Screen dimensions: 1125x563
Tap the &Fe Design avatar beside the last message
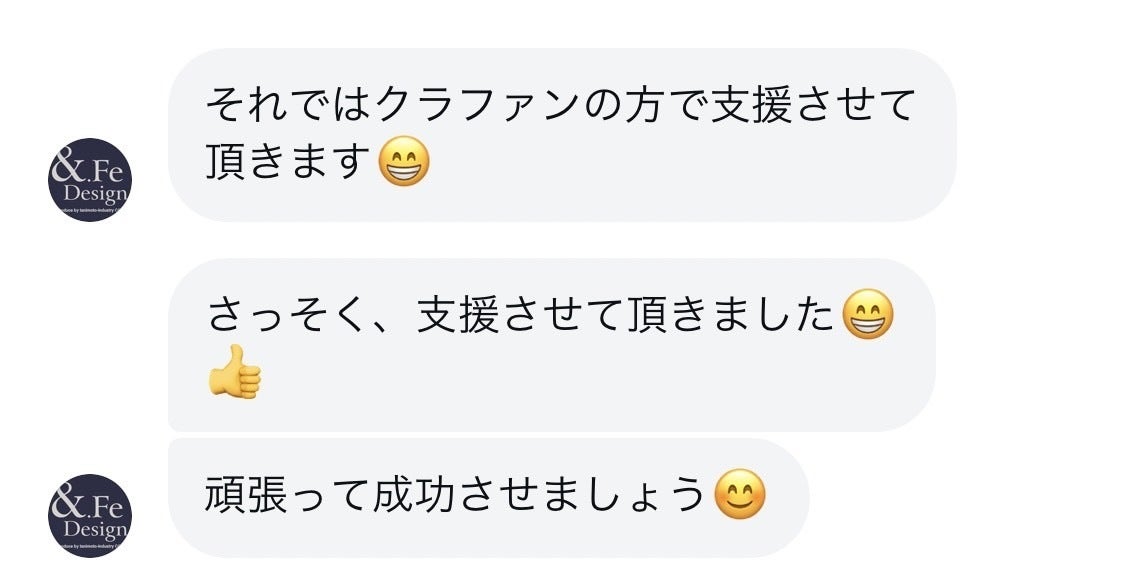click(x=90, y=515)
